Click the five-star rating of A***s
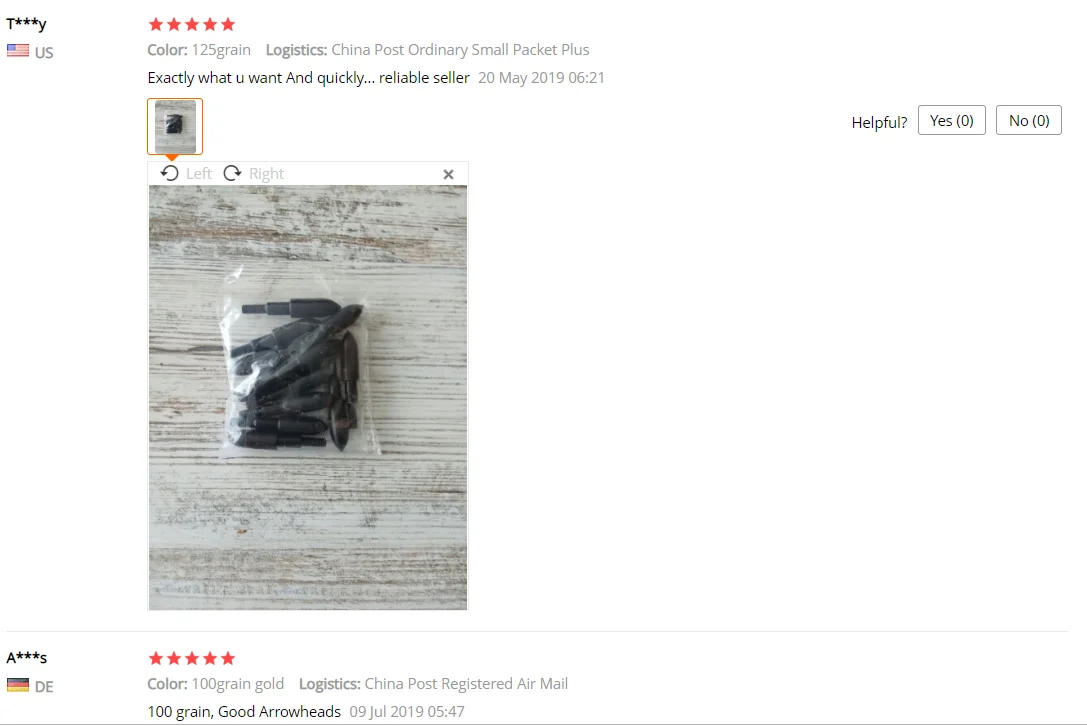 [x=192, y=658]
